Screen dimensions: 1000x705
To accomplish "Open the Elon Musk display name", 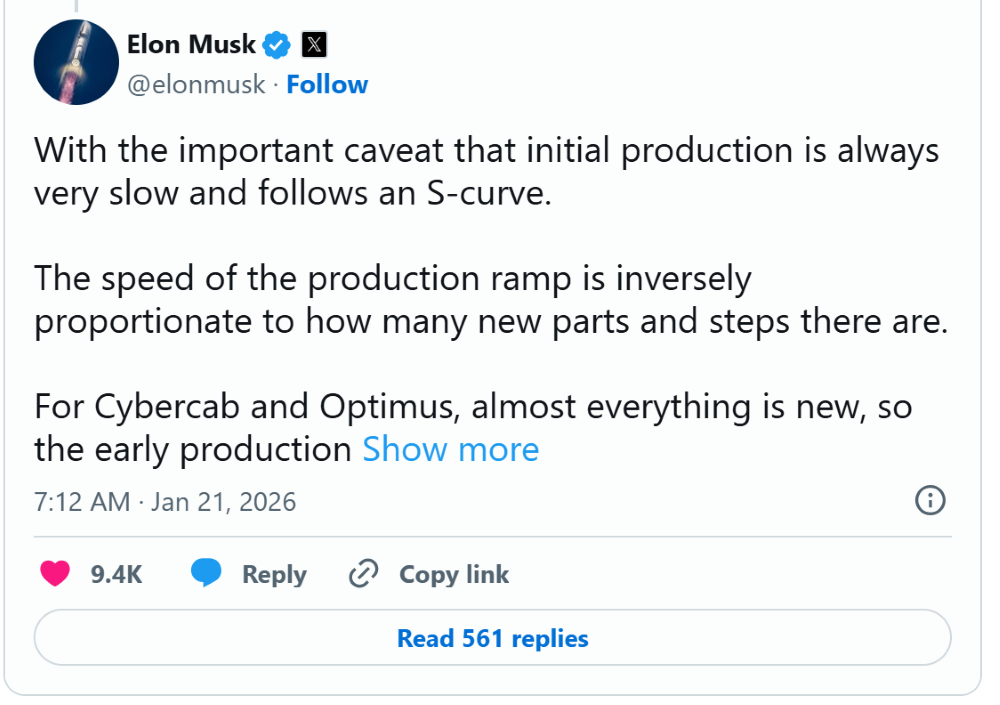I will (192, 44).
